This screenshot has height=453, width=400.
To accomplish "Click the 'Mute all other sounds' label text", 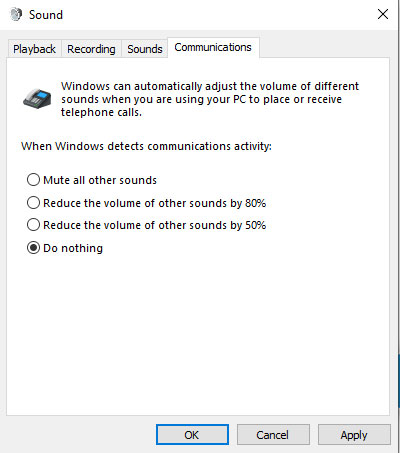I will point(100,180).
